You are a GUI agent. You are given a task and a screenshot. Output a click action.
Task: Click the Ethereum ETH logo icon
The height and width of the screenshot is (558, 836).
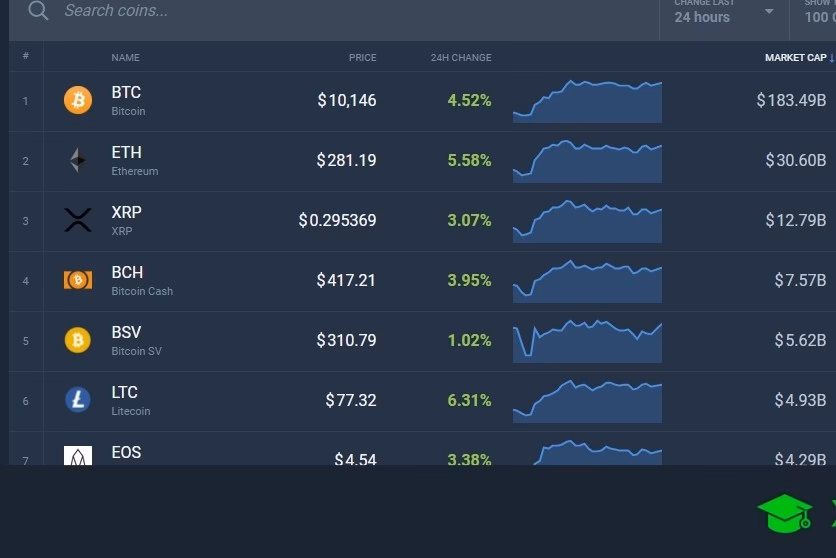(78, 160)
